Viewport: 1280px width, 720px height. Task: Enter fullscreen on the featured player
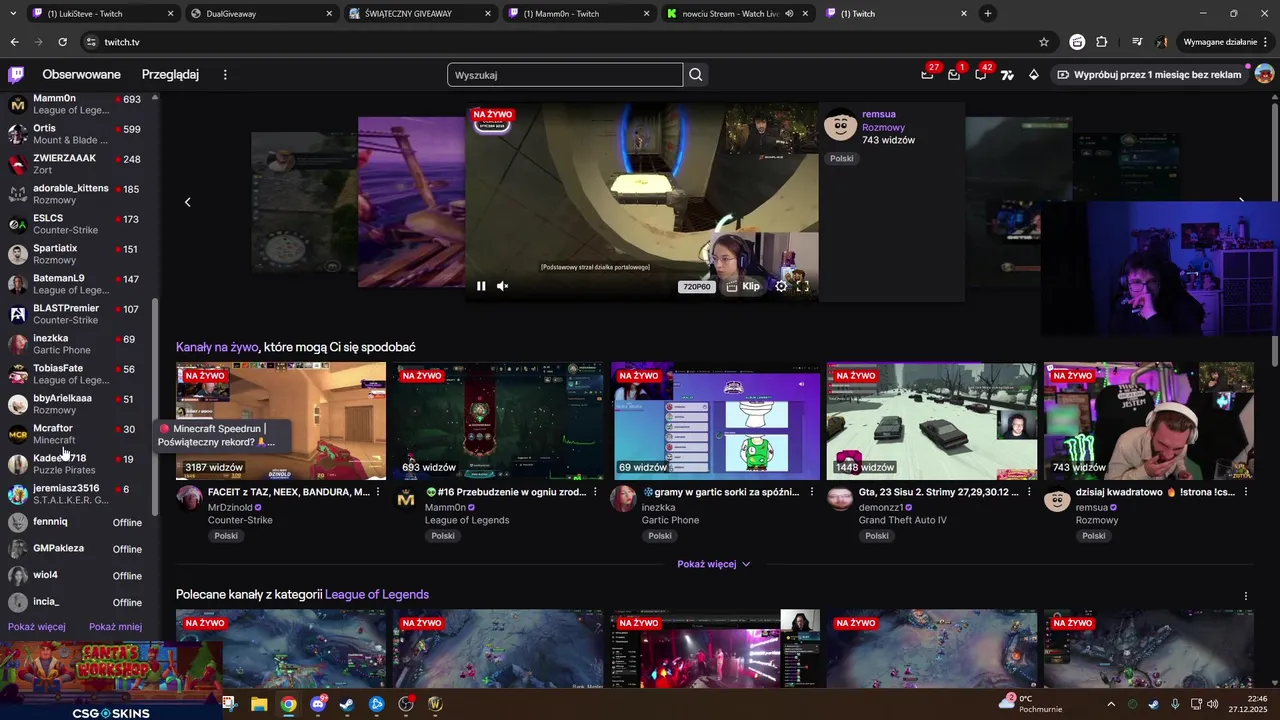[x=802, y=286]
